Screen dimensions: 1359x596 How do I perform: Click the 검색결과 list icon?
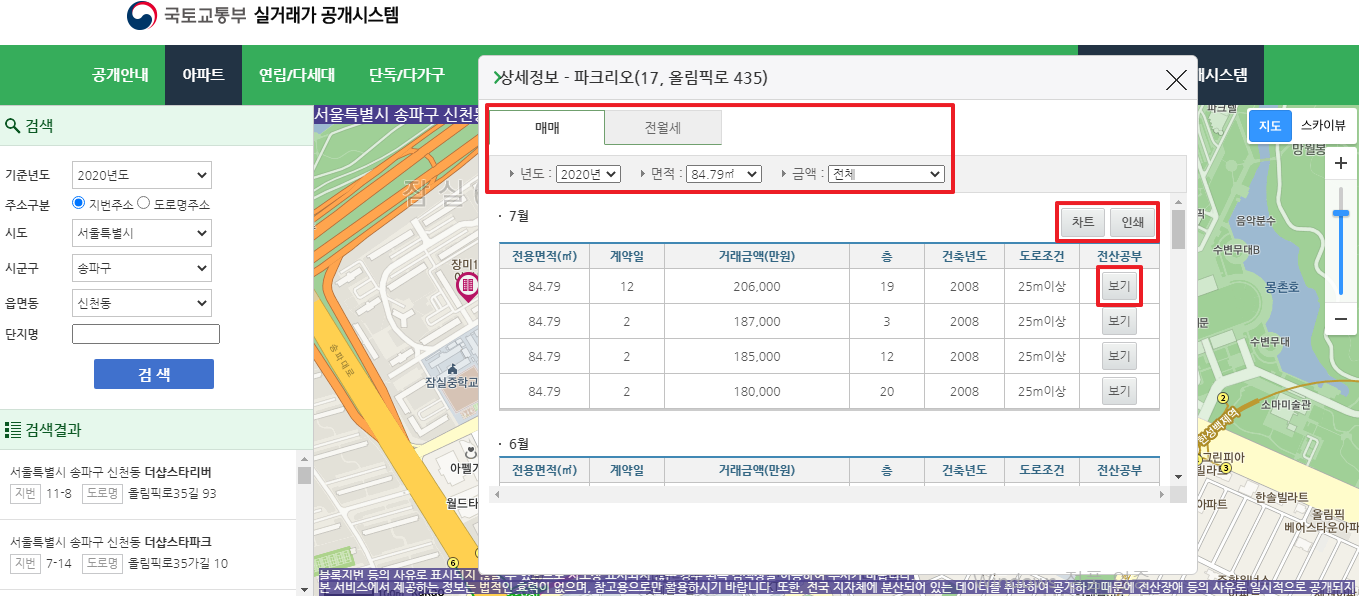(13, 430)
